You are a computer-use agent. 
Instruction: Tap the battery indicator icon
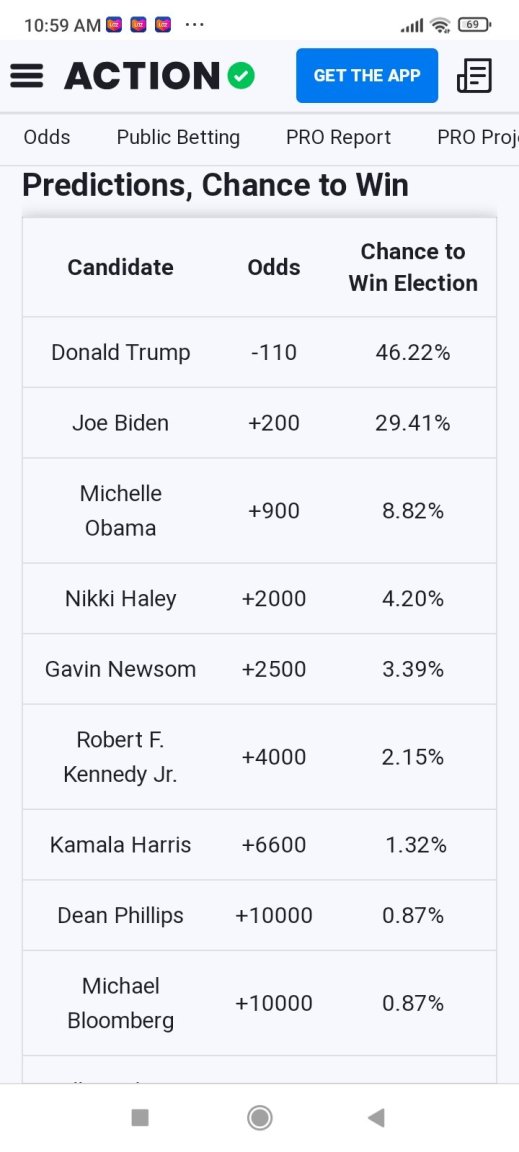coord(474,25)
